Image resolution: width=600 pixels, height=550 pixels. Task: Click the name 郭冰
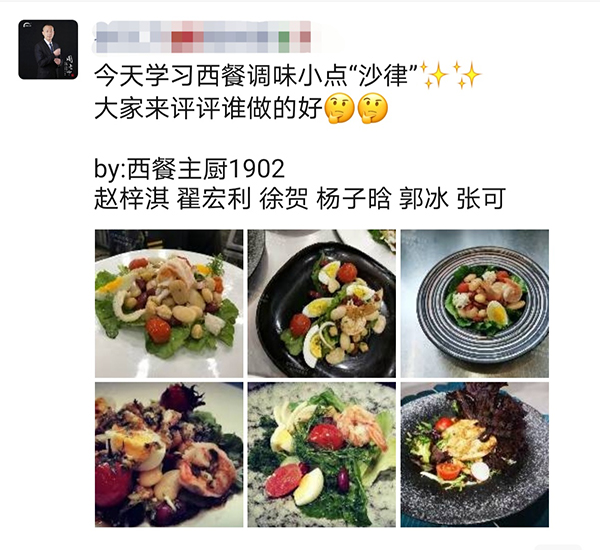(424, 198)
